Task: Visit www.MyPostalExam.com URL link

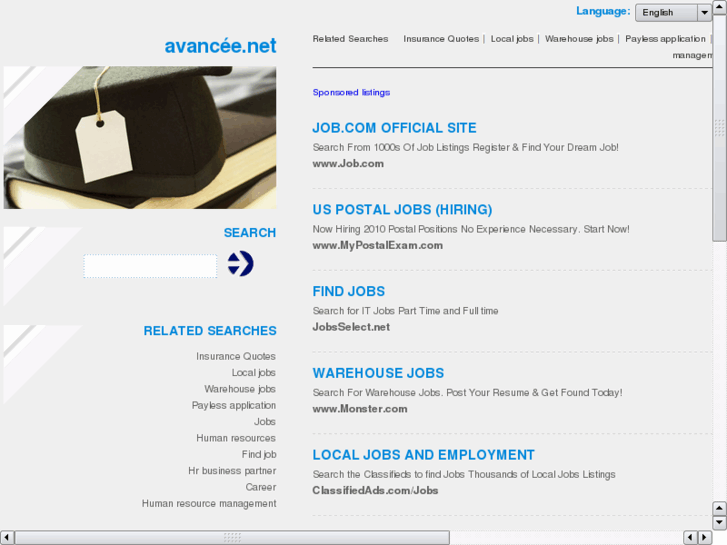Action: (x=377, y=245)
